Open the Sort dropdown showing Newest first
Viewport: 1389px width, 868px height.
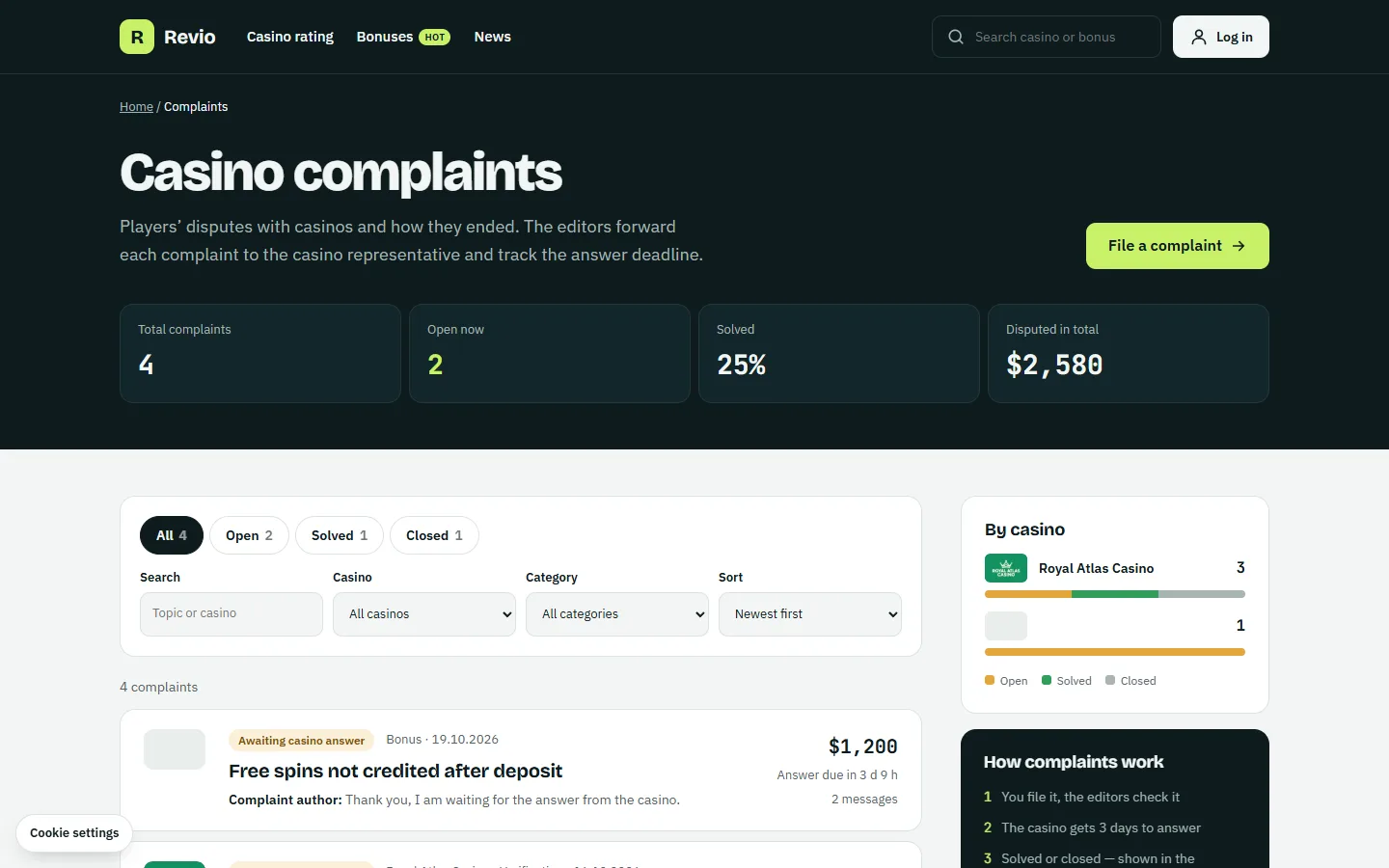tap(810, 614)
